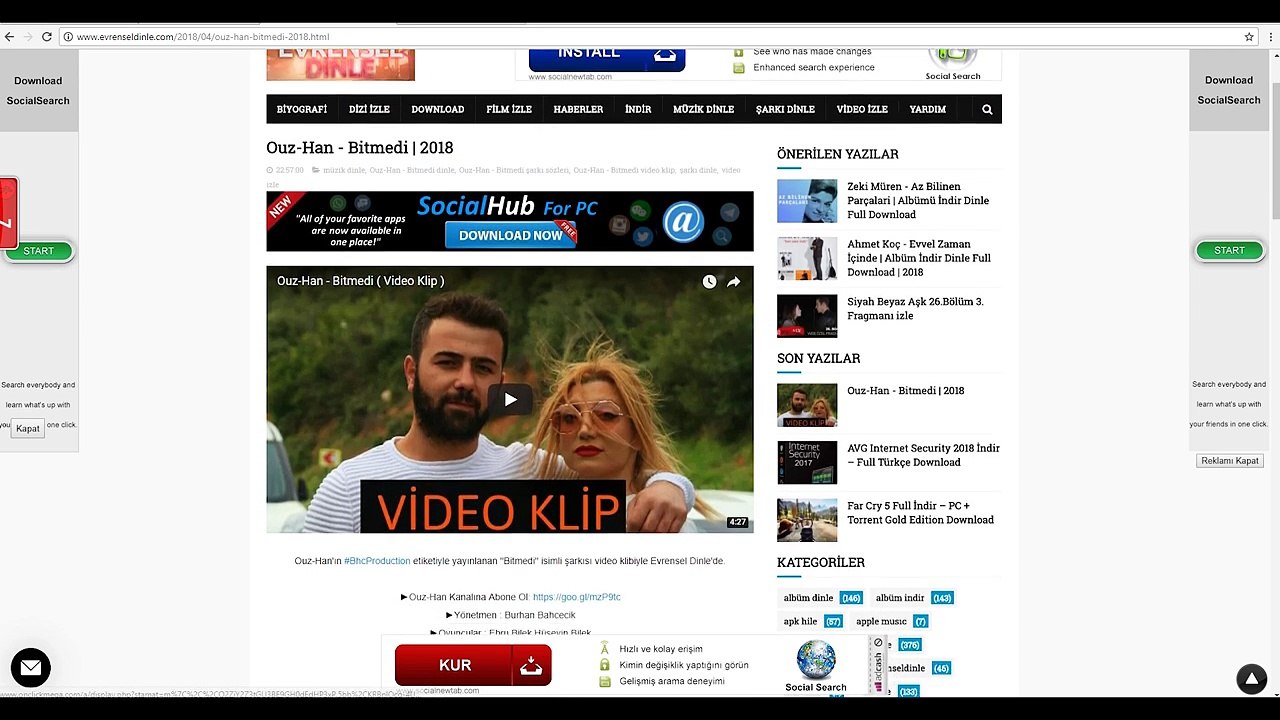Open the Ouz-Han - Bitmedi thumbnail under Son Yazılar
This screenshot has height=720, width=1280.
[807, 405]
